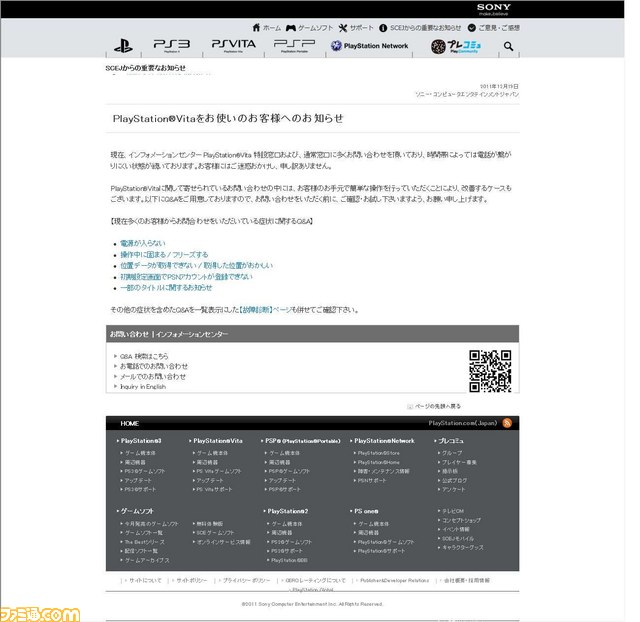This screenshot has height=622, width=640.
Task: Open the PSP logo tab
Action: point(294,45)
